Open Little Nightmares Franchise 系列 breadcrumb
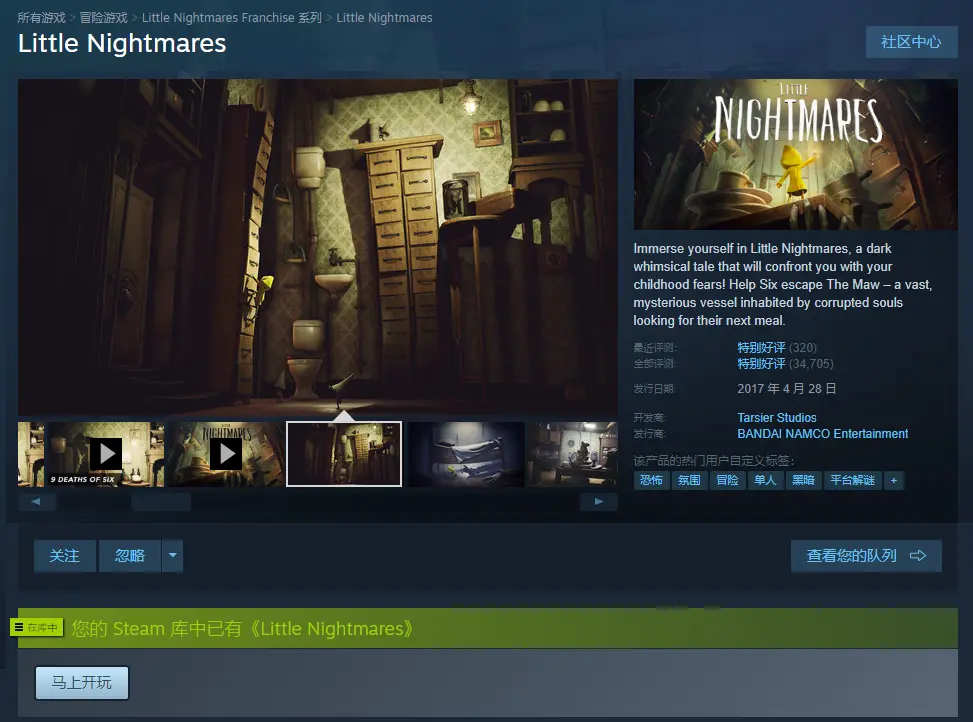This screenshot has height=722, width=973. 231,17
